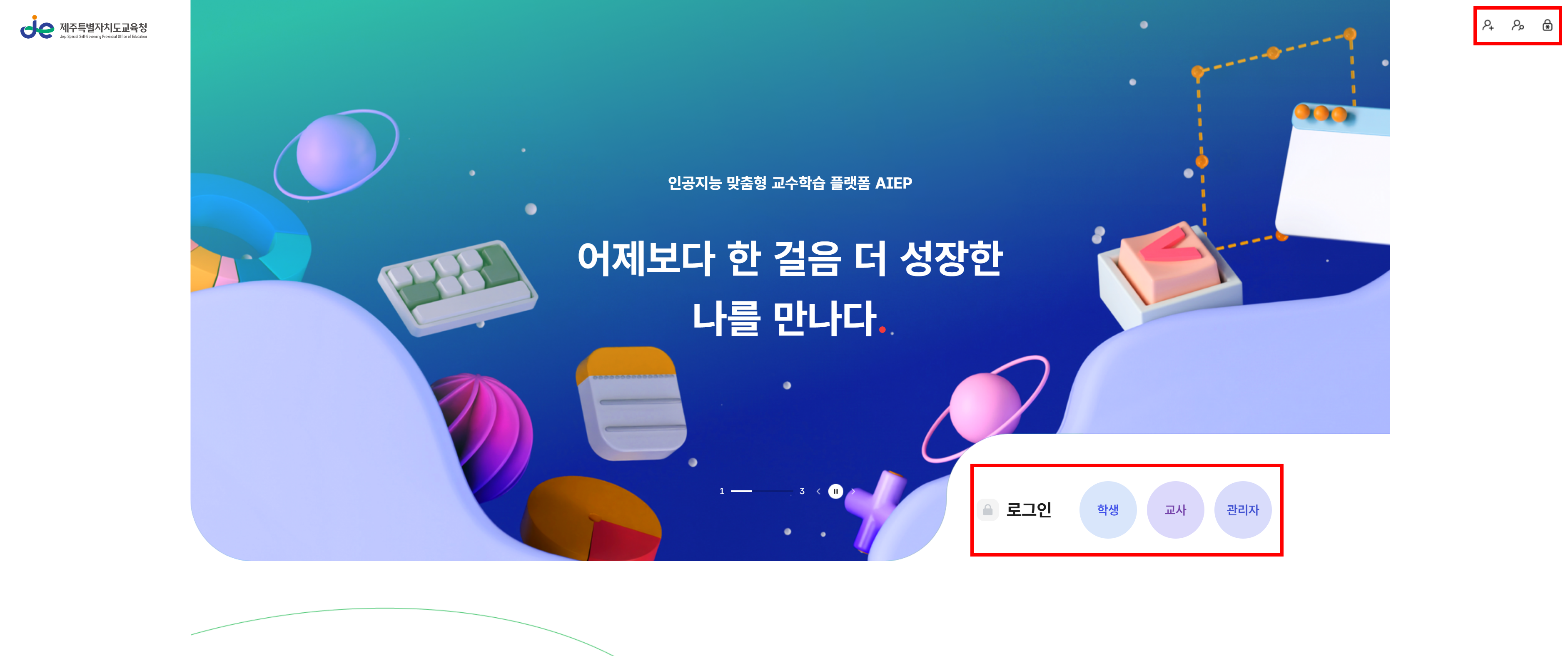1568x656 pixels.
Task: Click the find-account user search icon
Action: point(1518,25)
